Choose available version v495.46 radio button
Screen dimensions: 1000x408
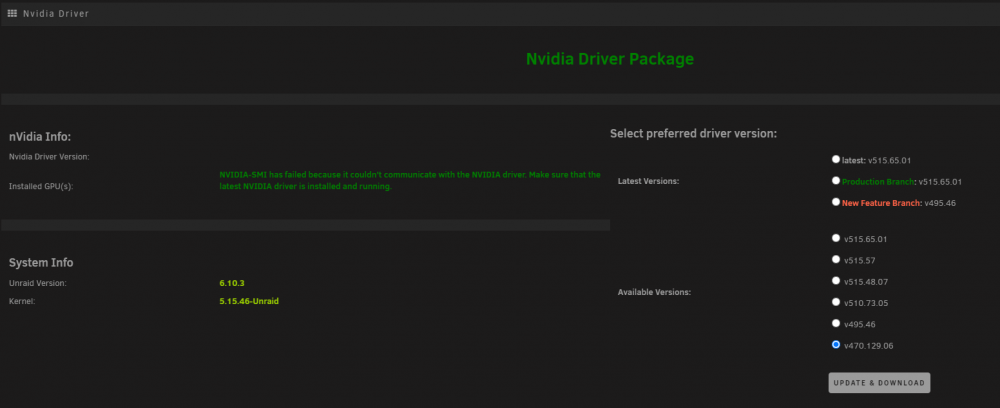coord(836,323)
